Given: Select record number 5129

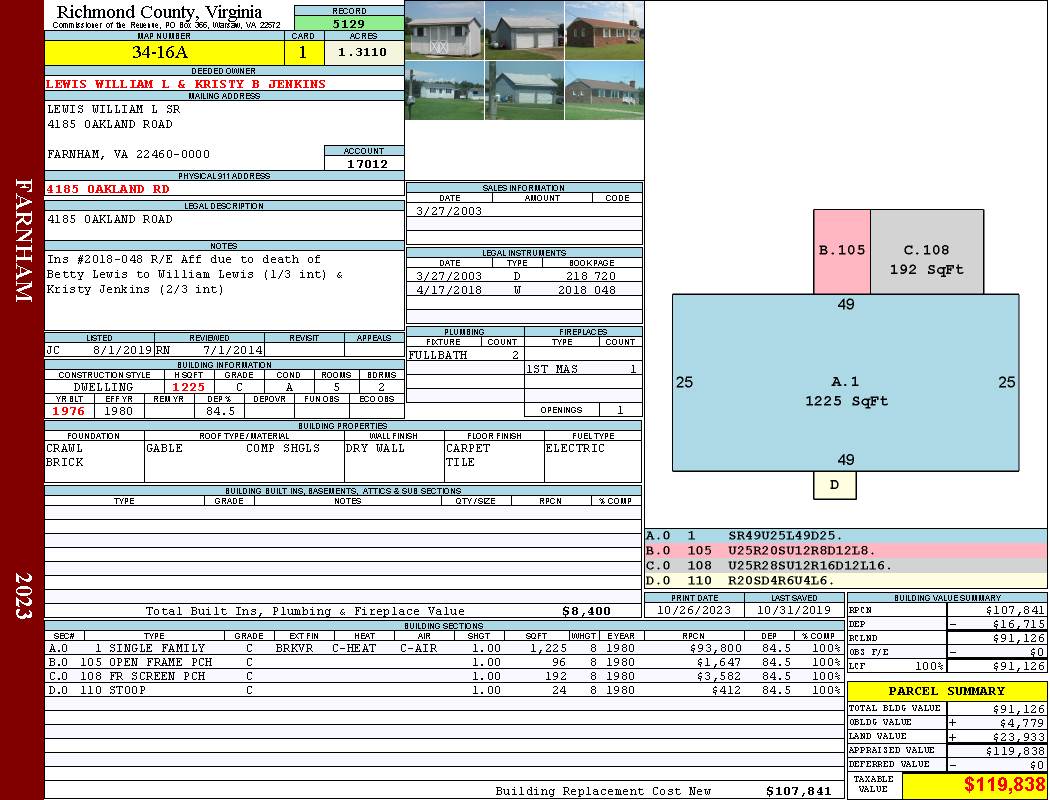Looking at the screenshot, I should pos(349,24).
